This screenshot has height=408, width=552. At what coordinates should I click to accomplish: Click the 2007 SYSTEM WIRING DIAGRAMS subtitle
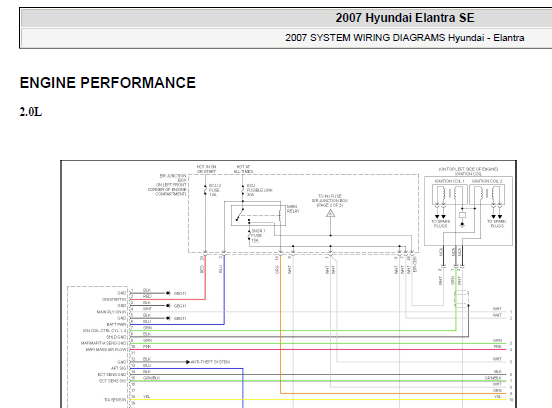pyautogui.click(x=404, y=38)
